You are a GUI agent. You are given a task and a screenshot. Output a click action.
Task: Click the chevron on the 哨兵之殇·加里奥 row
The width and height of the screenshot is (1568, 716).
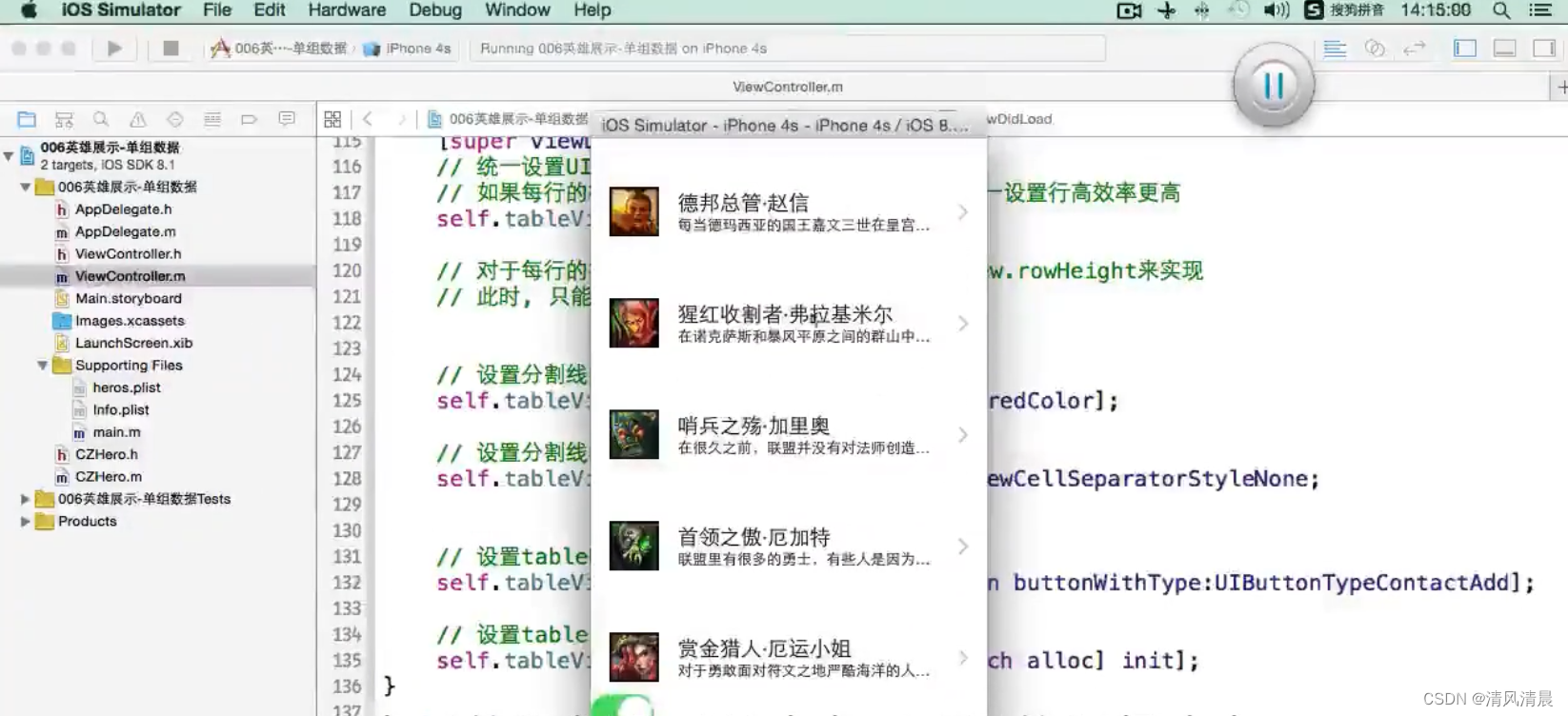pos(963,435)
